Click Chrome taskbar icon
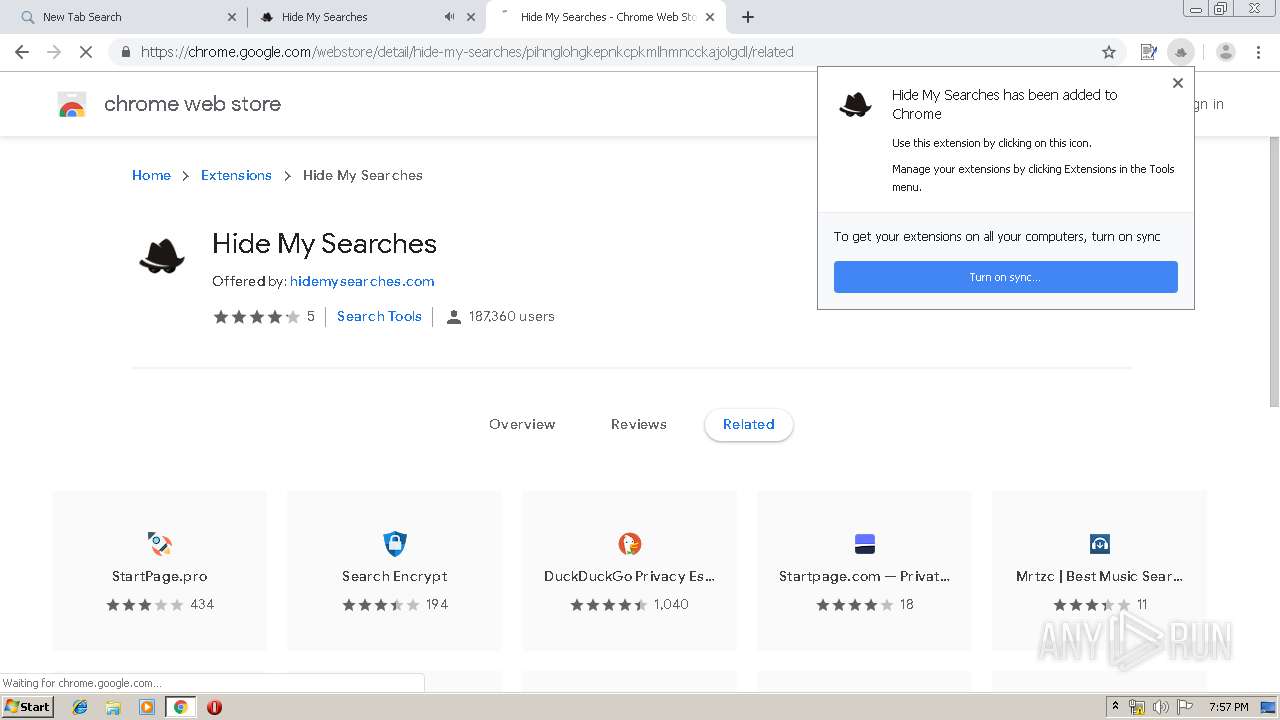 pos(180,707)
